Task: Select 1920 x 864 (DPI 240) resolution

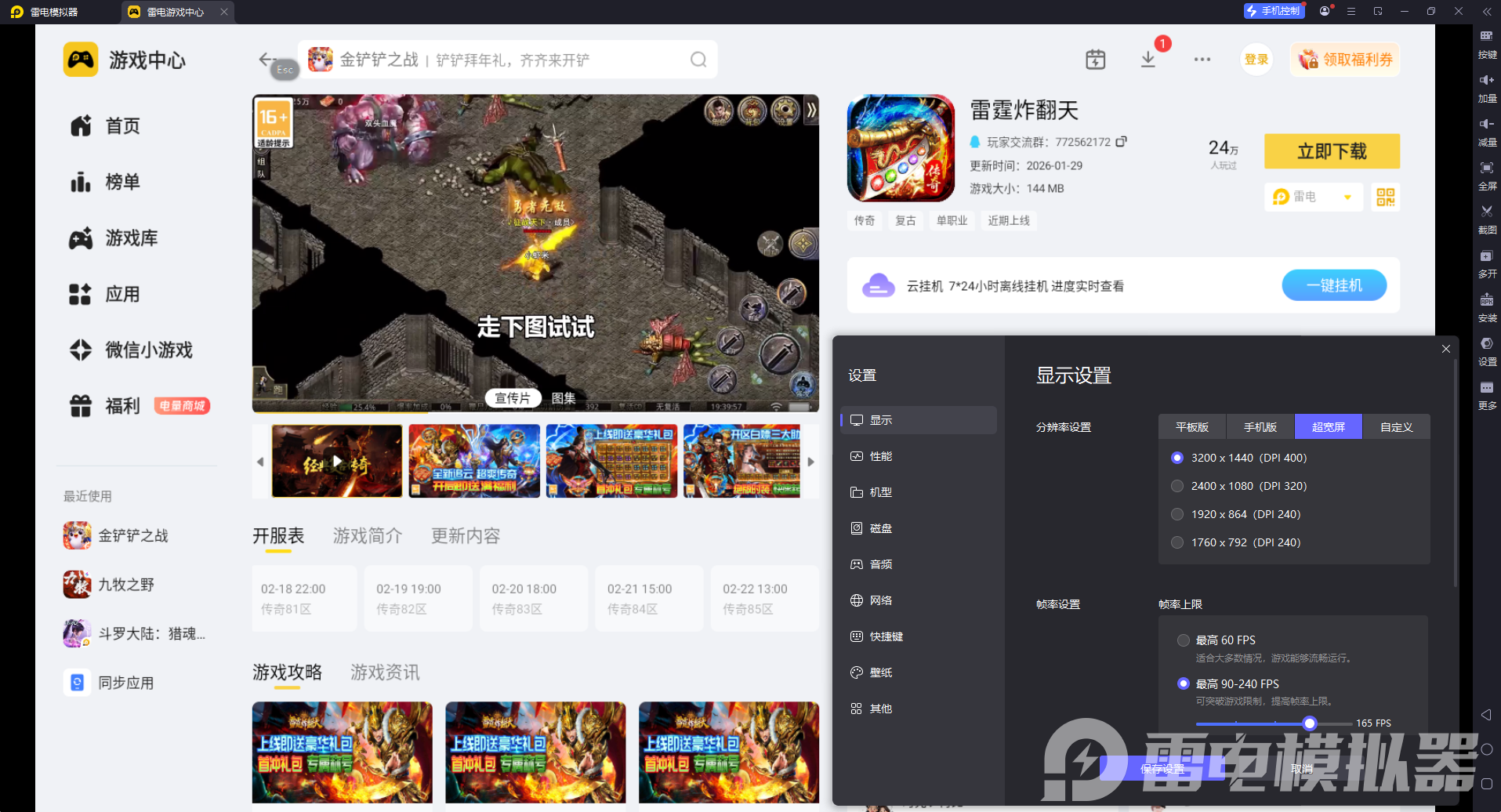Action: point(1236,514)
